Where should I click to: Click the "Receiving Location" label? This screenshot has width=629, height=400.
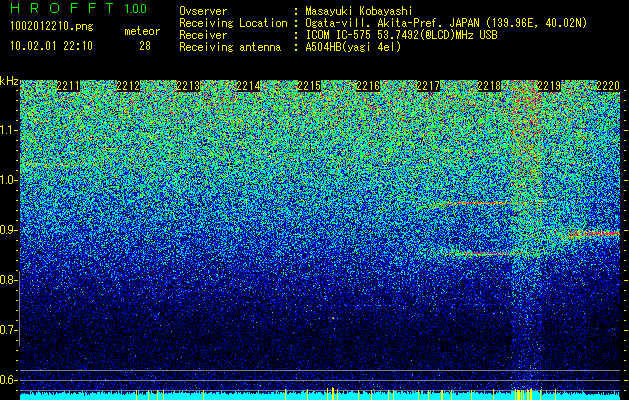[233, 23]
